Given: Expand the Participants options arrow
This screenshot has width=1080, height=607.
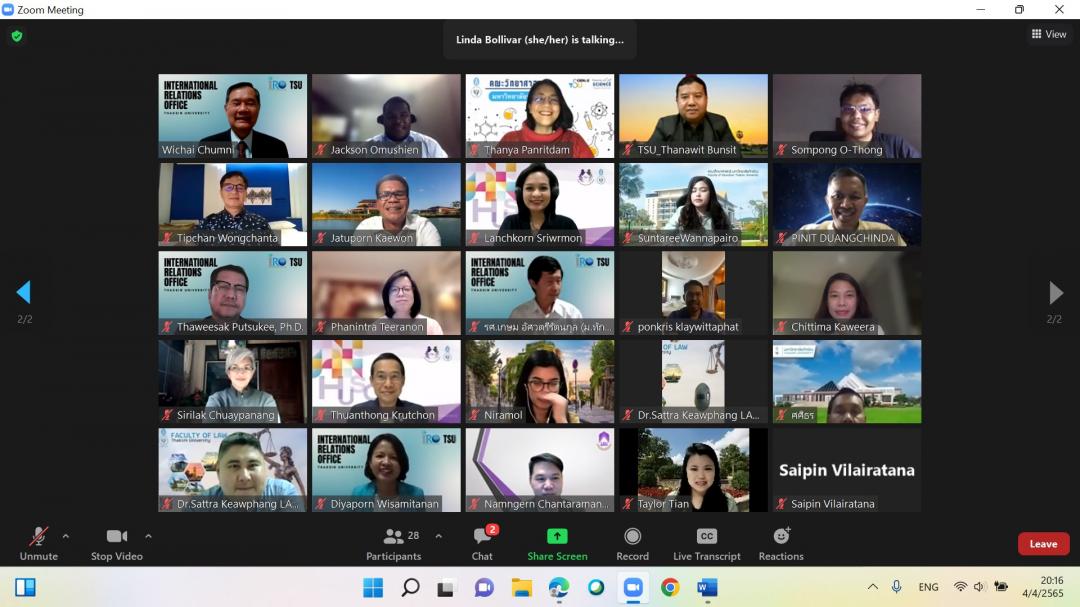Looking at the screenshot, I should click(438, 536).
